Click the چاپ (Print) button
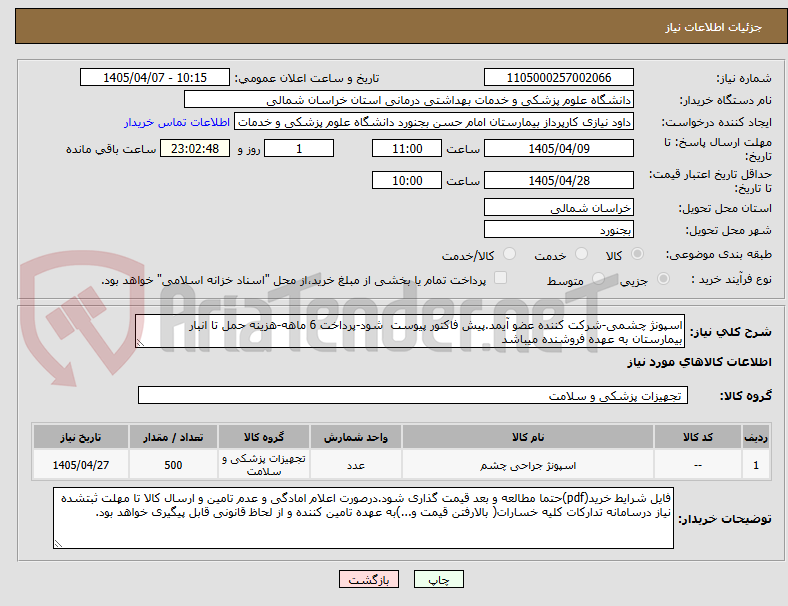 [438, 579]
